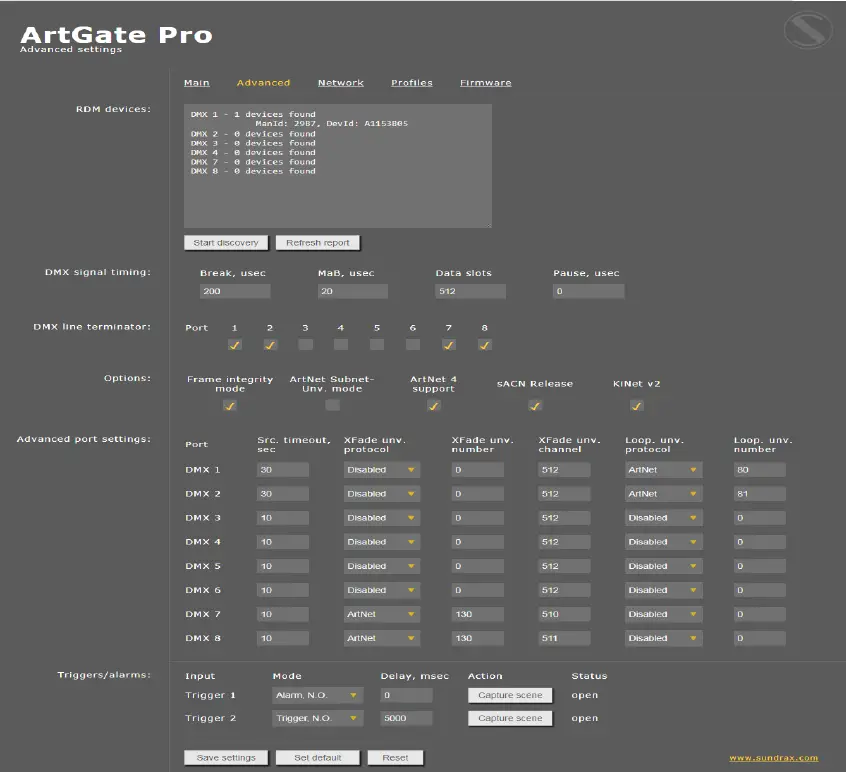Enable DMX line terminator for port 3

coord(305,344)
